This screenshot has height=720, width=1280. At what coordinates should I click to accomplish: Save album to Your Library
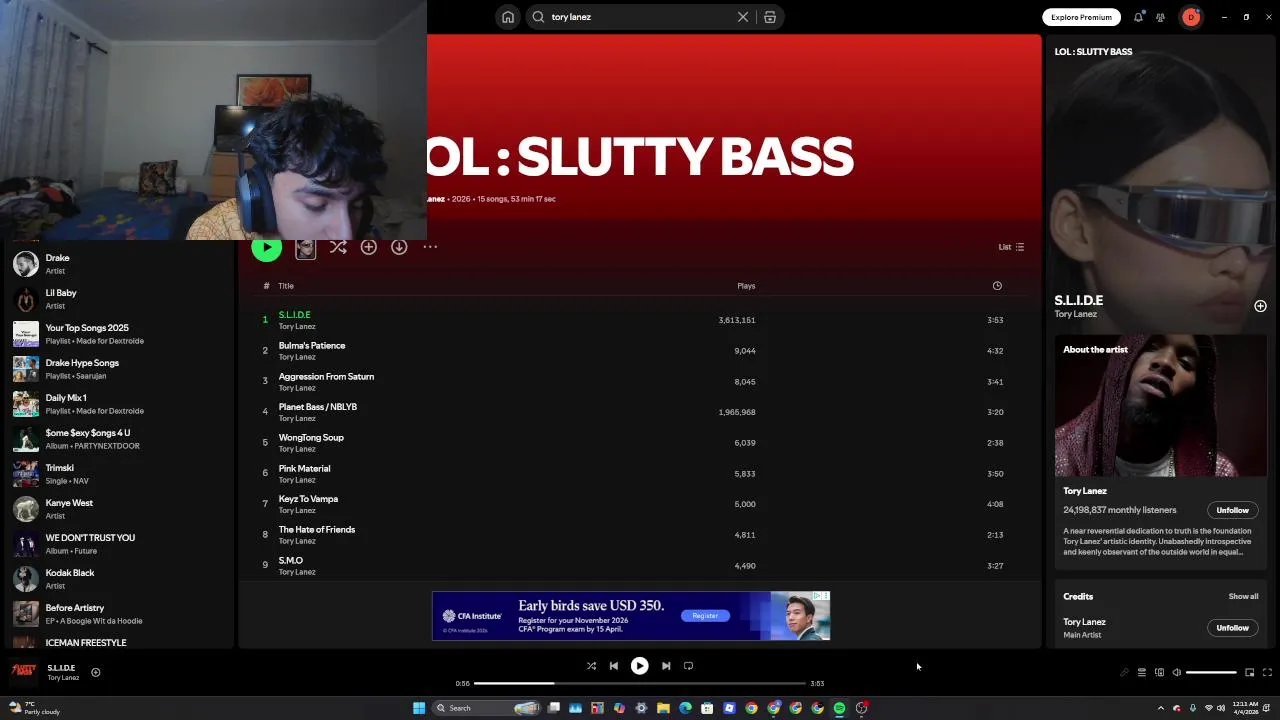[x=369, y=247]
